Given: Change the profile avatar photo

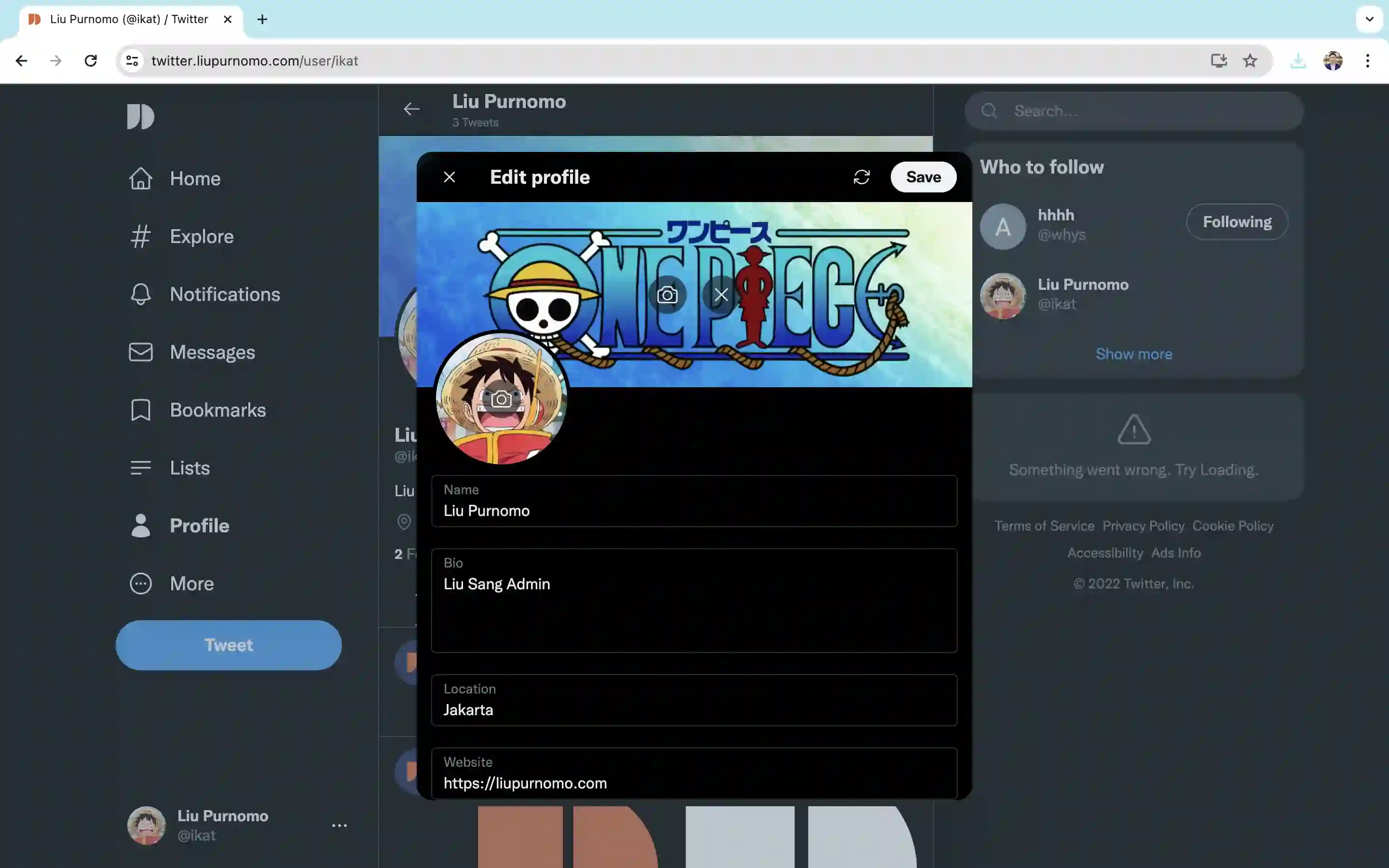Looking at the screenshot, I should 501,399.
